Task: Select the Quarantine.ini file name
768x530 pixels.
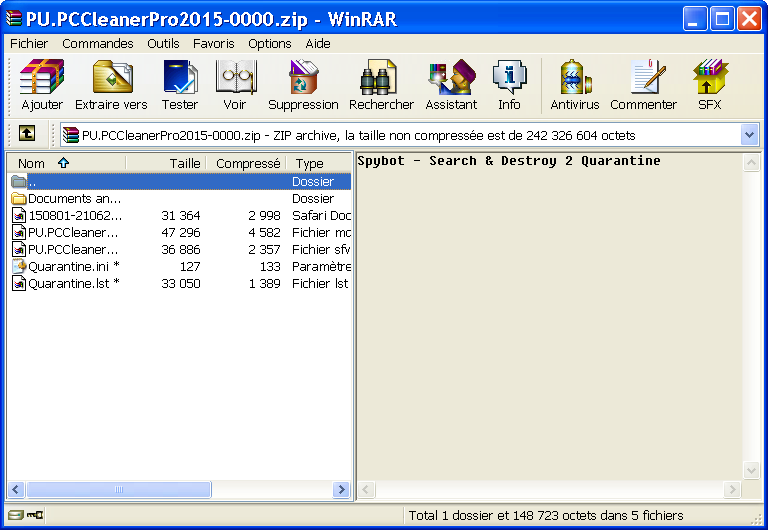Action: tap(73, 266)
